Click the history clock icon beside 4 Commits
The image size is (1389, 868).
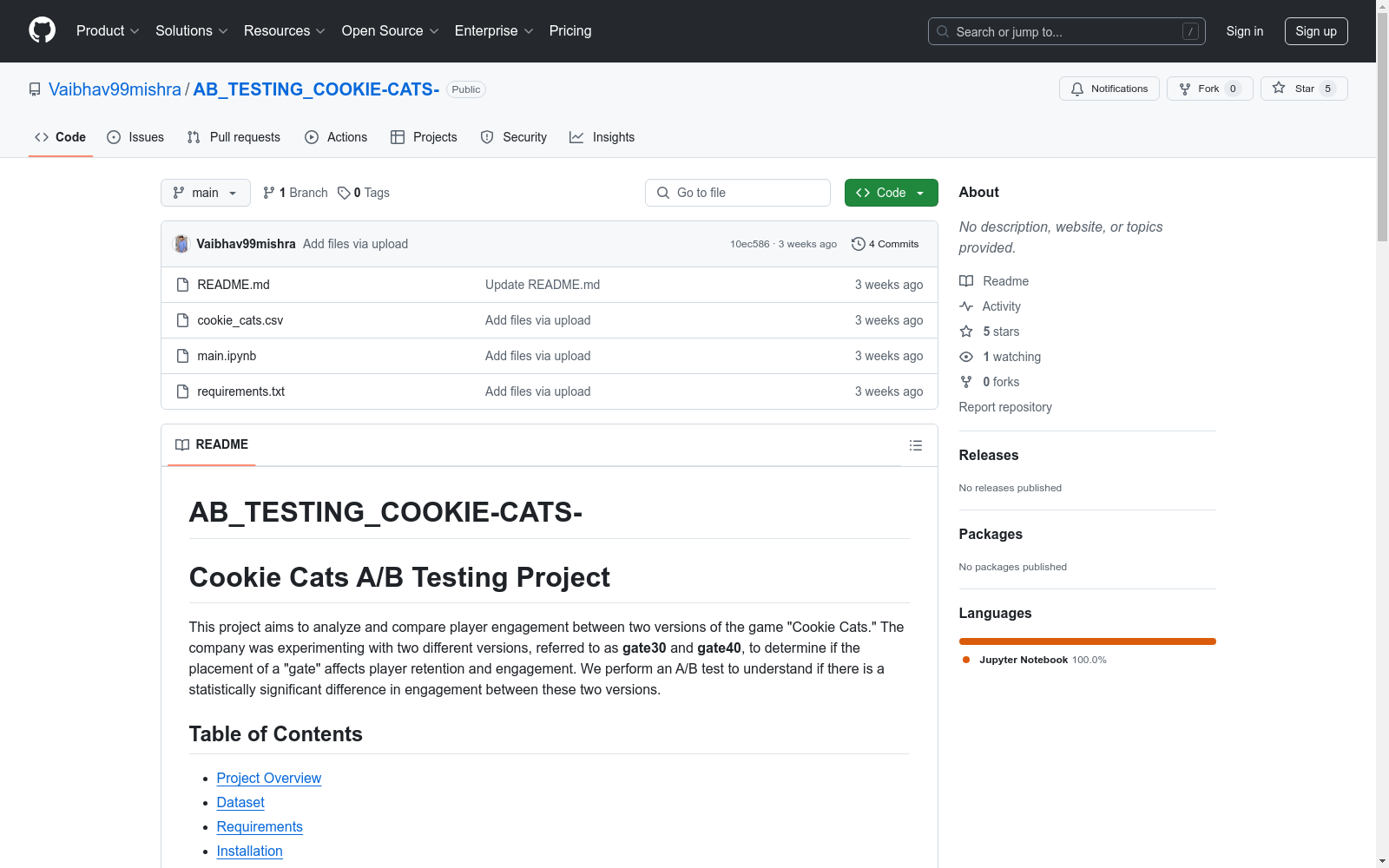click(x=859, y=244)
